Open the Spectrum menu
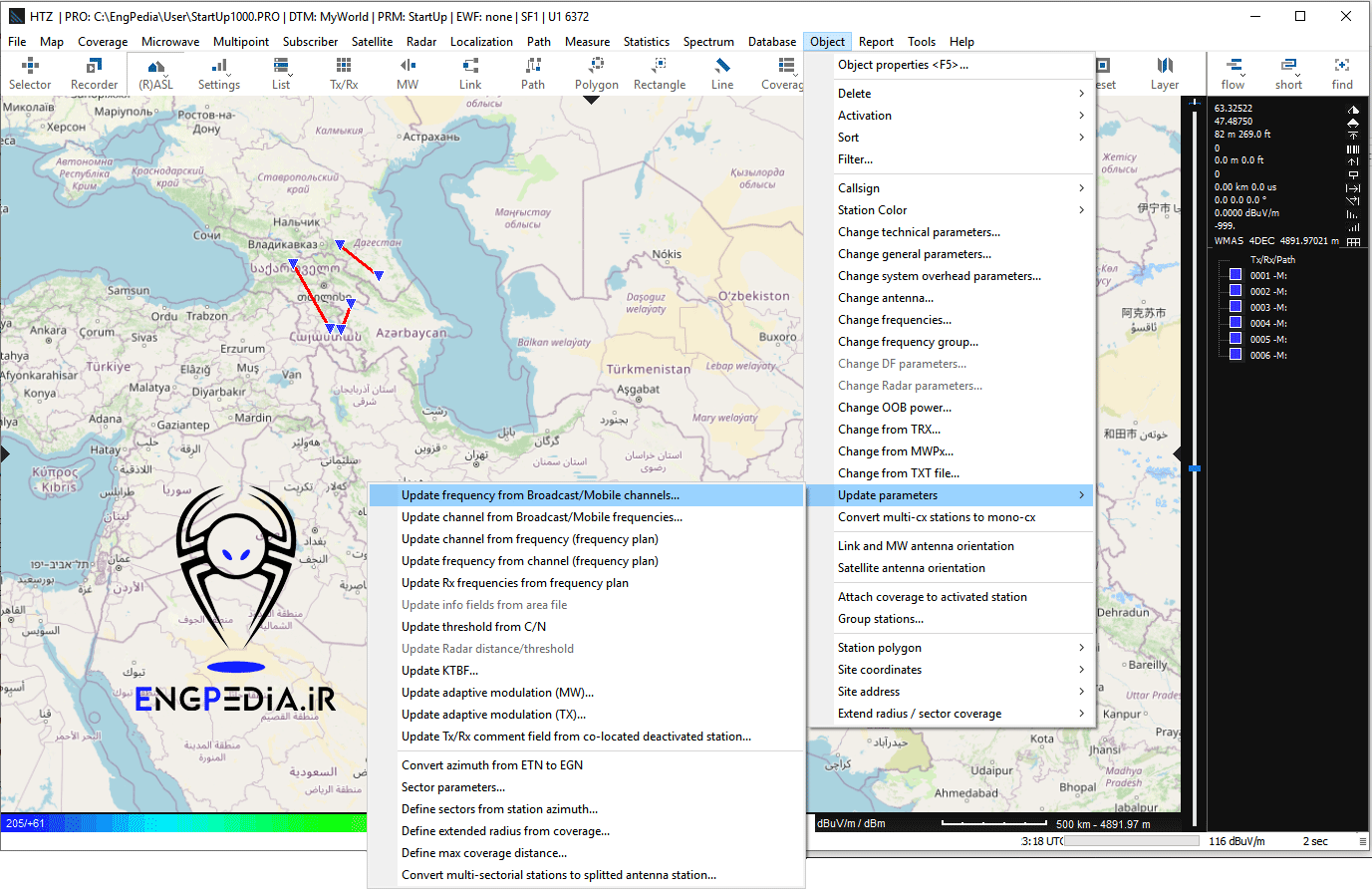Image resolution: width=1372 pixels, height=891 pixels. pyautogui.click(x=708, y=42)
